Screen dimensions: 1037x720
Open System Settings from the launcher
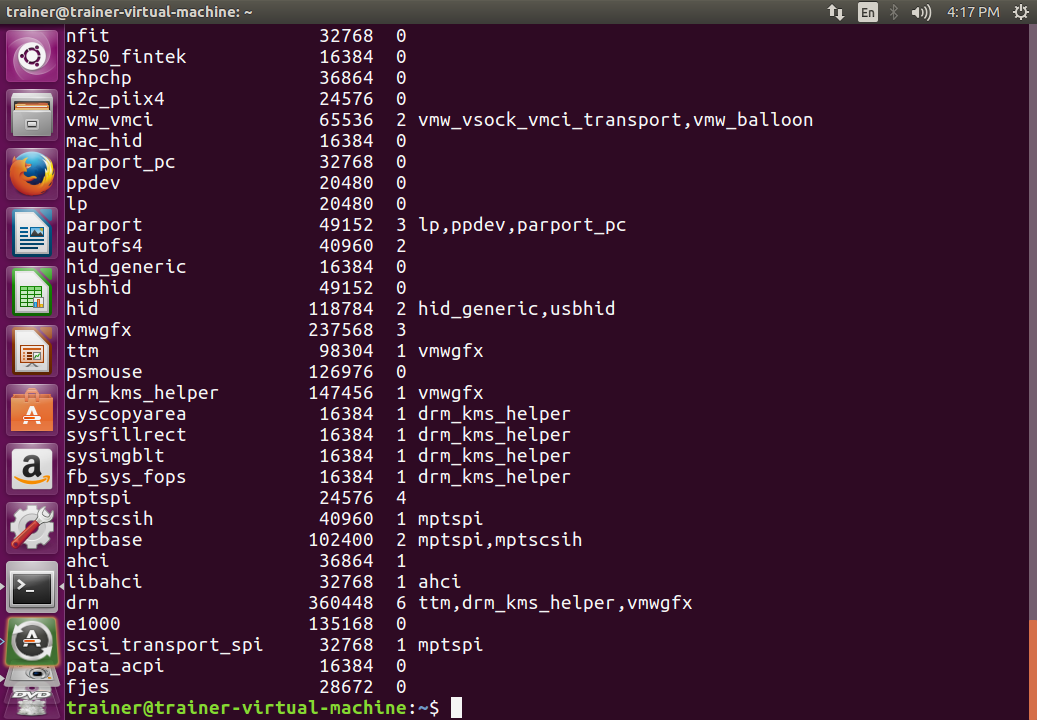coord(32,528)
